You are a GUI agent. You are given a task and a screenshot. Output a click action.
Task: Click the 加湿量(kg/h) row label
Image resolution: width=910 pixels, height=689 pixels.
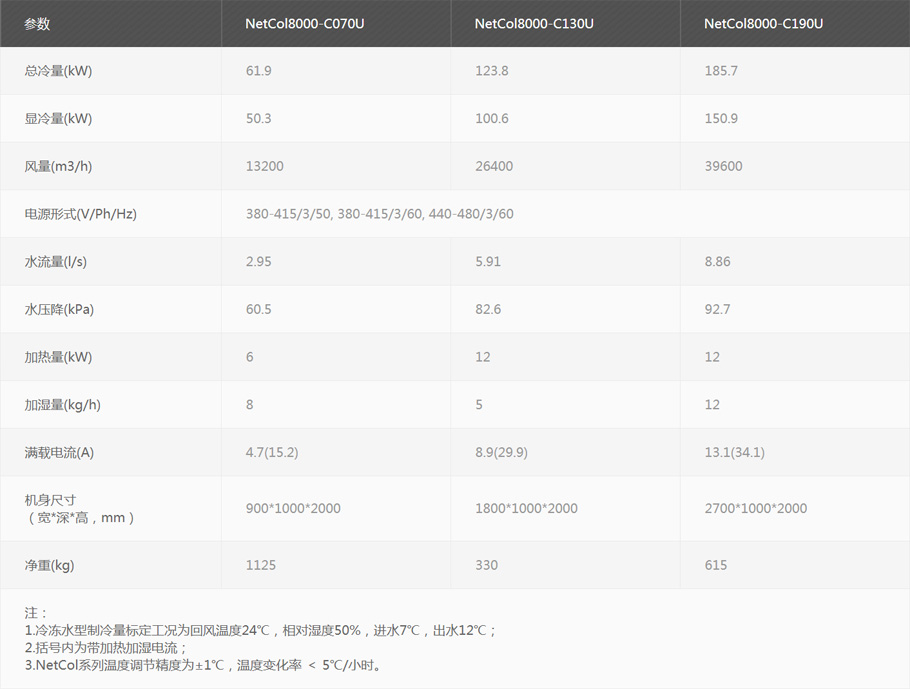click(x=62, y=404)
